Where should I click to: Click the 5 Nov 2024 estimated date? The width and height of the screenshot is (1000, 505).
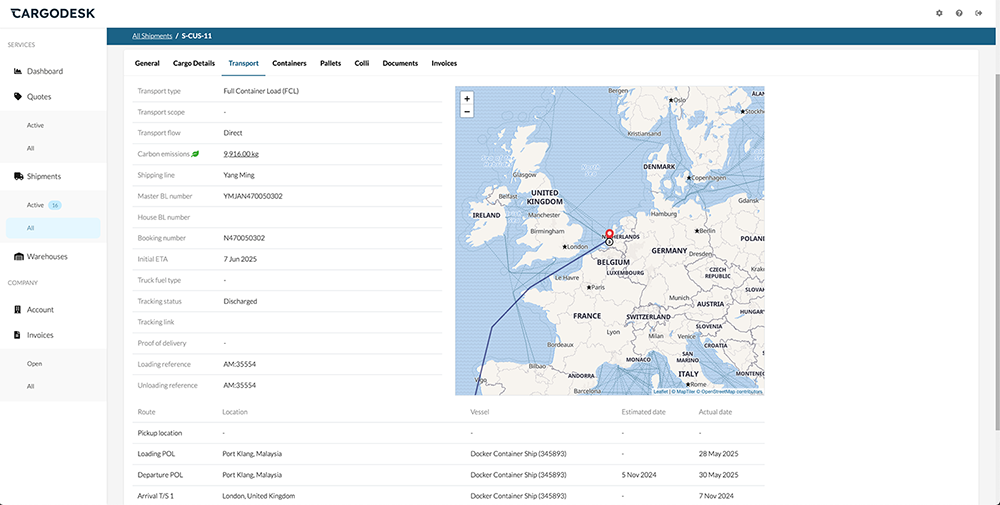click(x=639, y=475)
